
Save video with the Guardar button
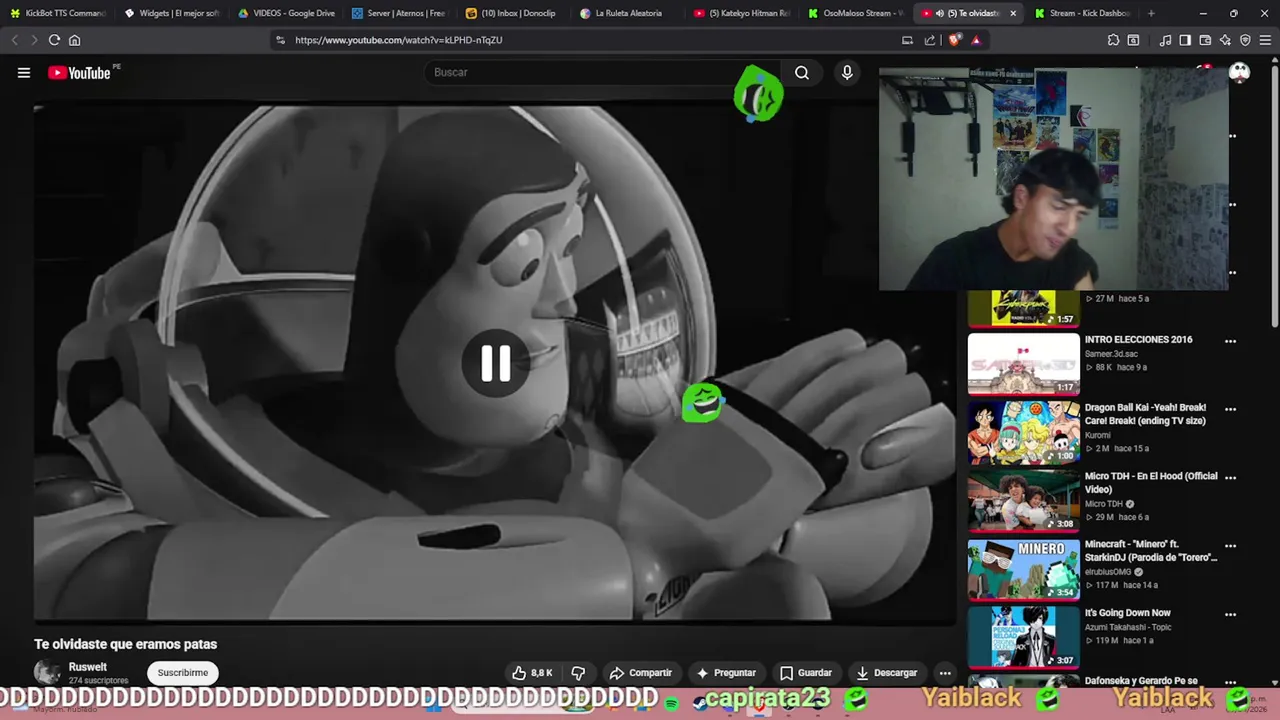click(x=806, y=673)
